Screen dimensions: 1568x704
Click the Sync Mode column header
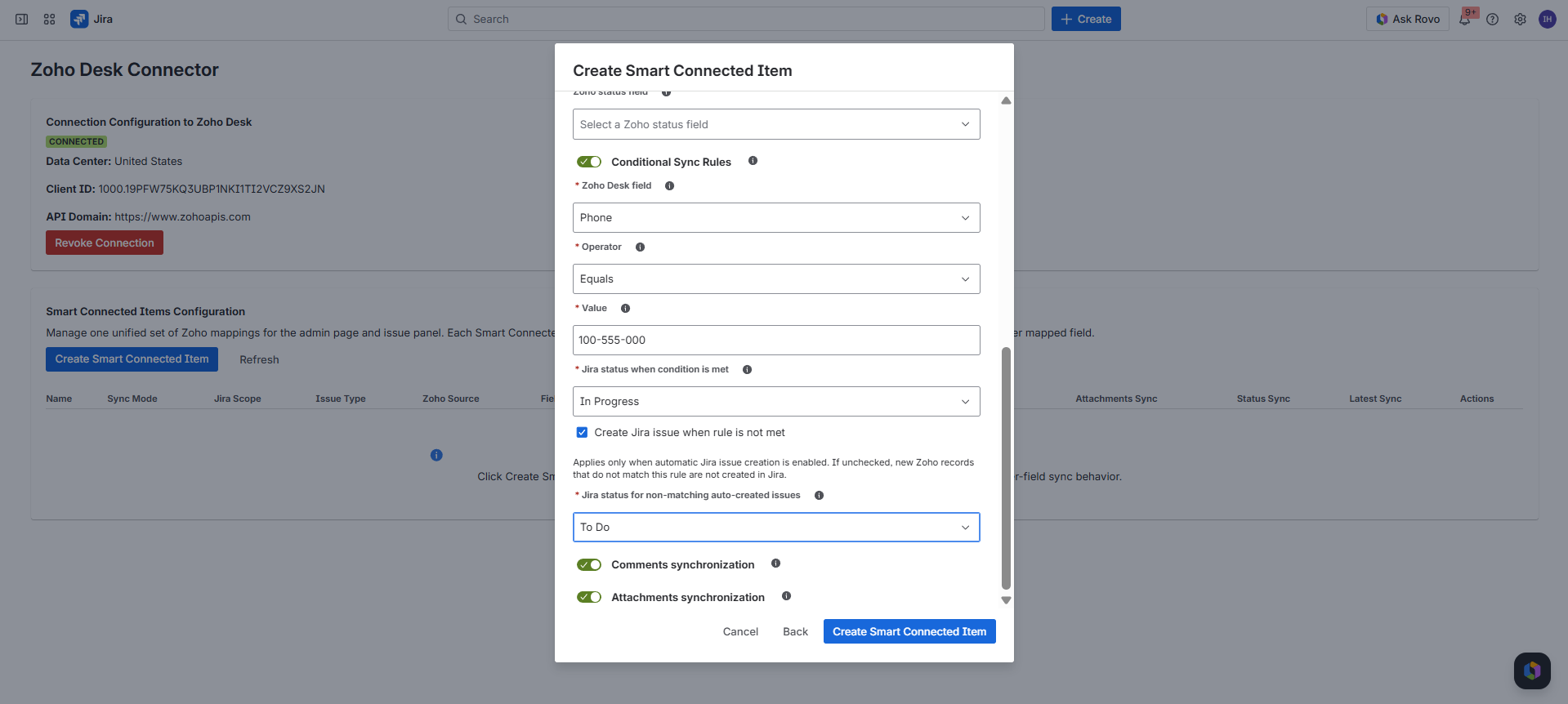click(x=132, y=399)
